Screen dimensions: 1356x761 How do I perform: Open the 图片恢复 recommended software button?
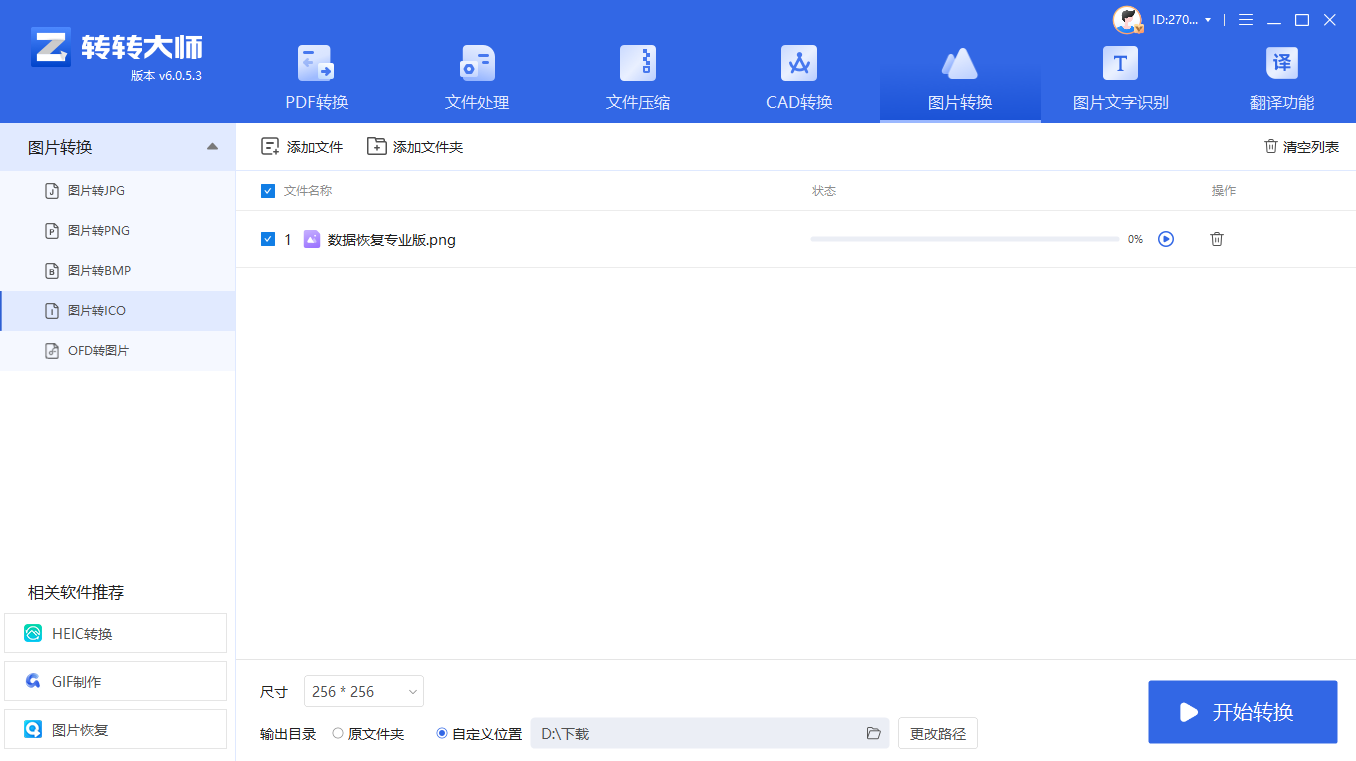click(x=116, y=730)
